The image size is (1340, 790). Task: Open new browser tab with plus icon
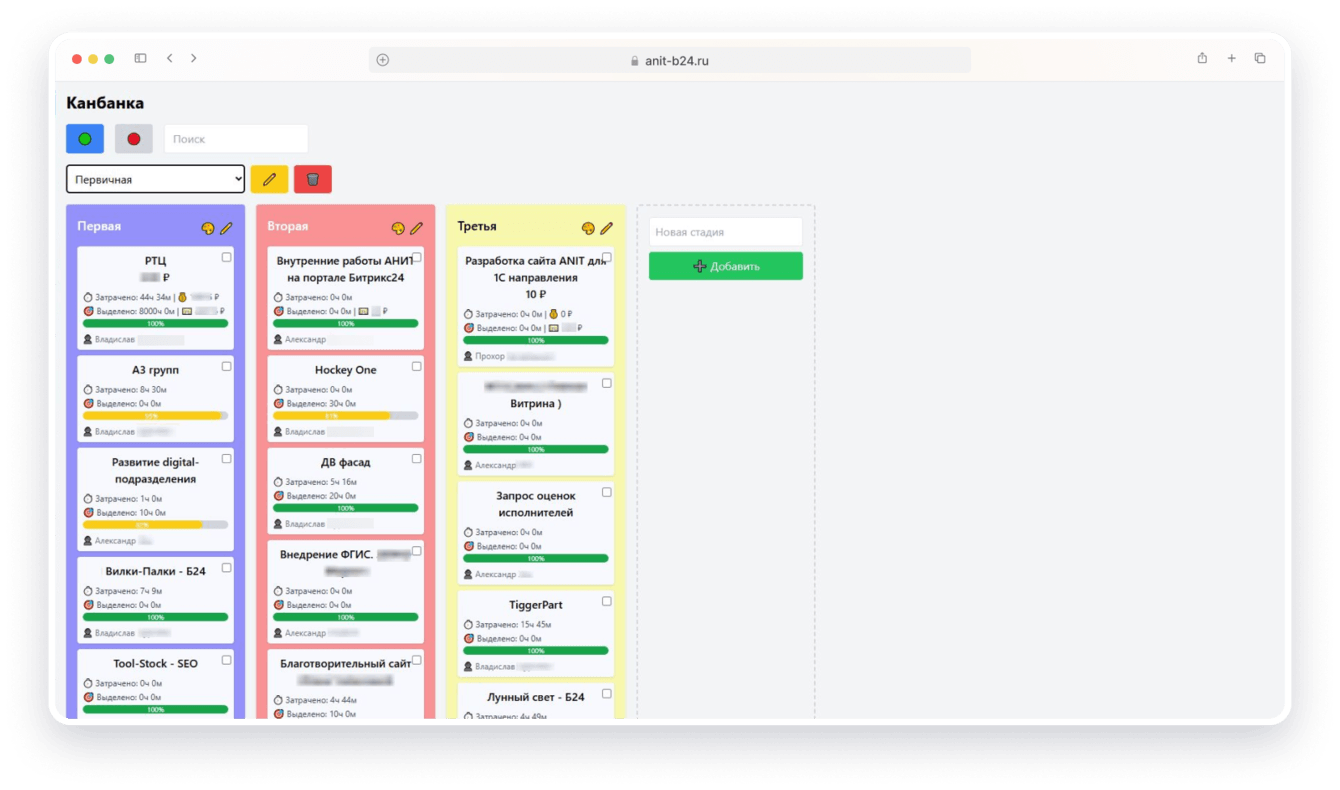1231,59
